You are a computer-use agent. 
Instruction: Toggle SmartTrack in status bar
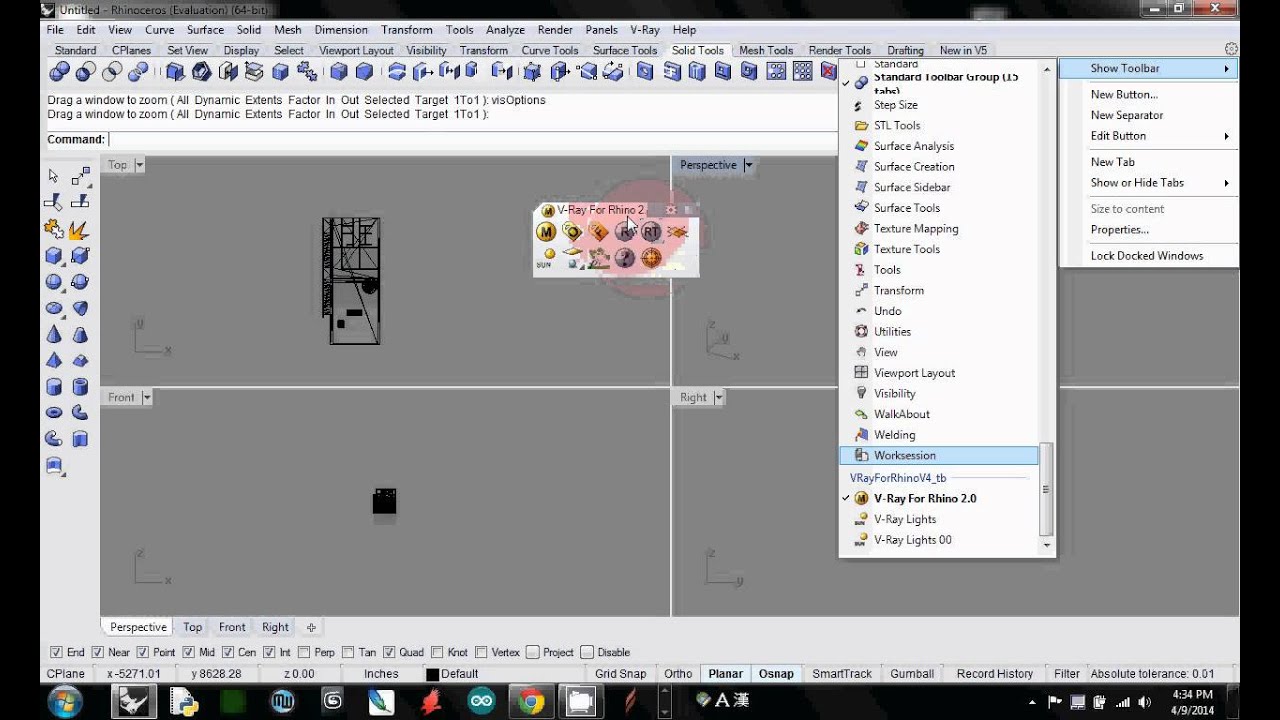pyautogui.click(x=842, y=674)
